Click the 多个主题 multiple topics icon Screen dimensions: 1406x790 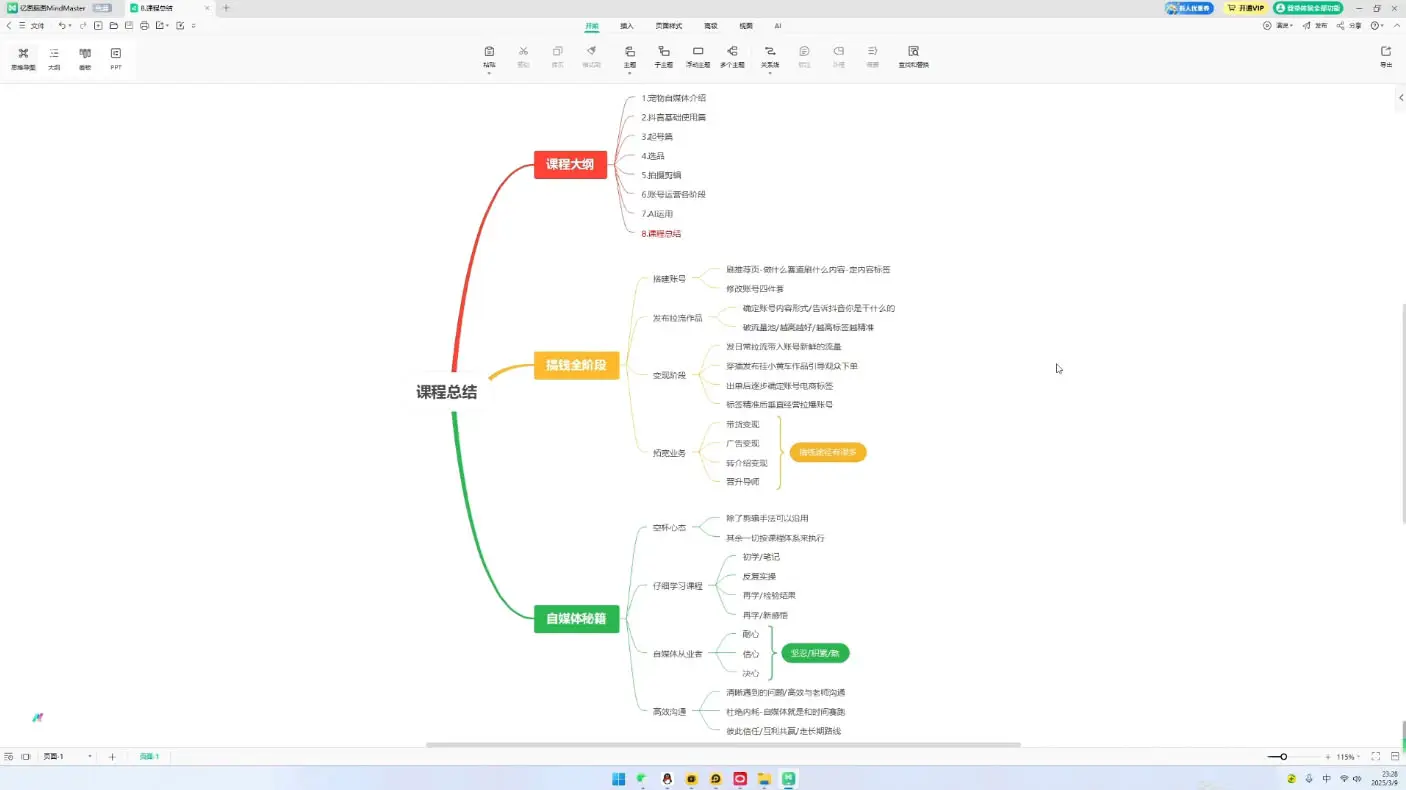(732, 56)
